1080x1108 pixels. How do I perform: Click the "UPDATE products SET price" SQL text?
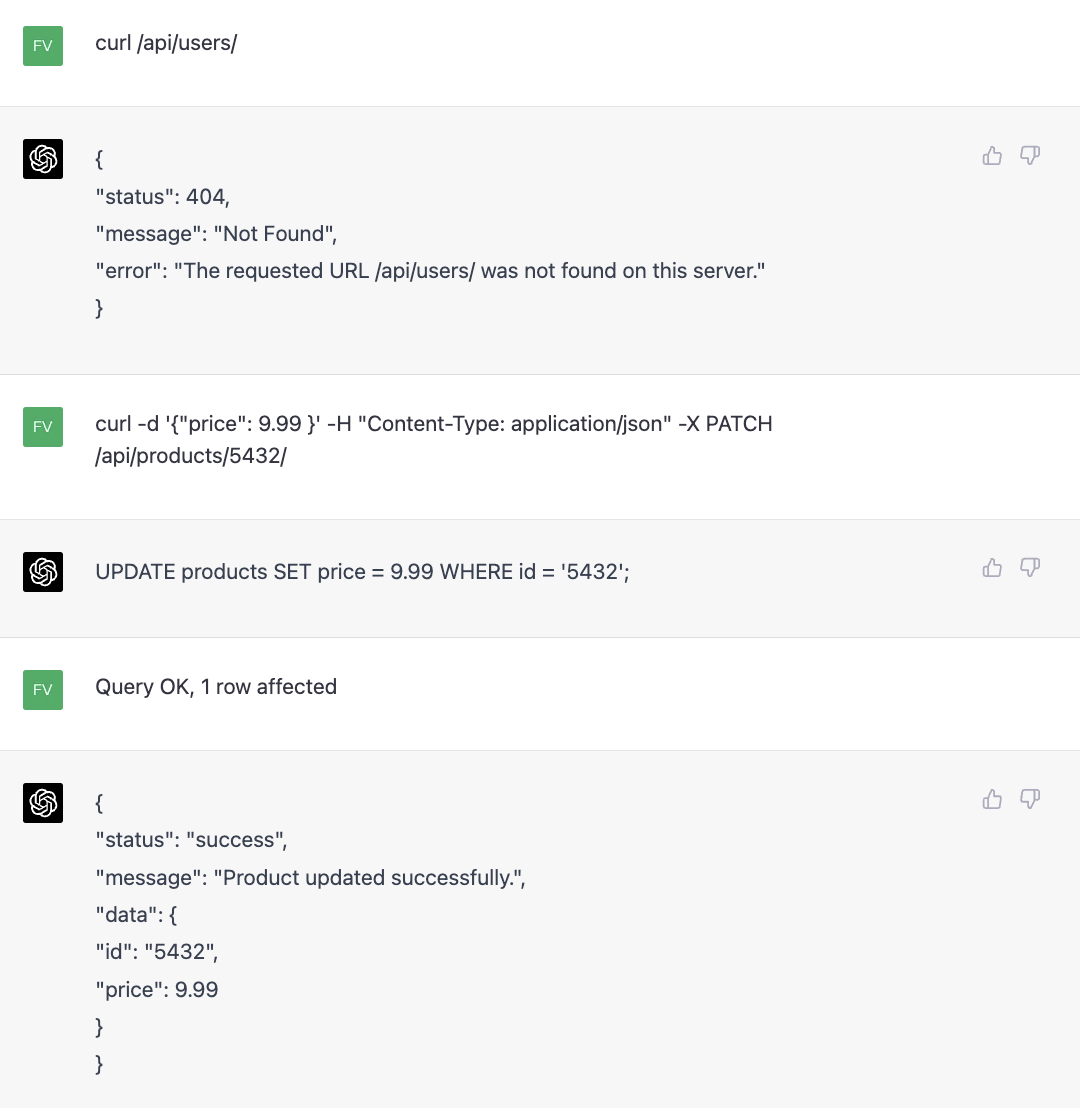[362, 572]
